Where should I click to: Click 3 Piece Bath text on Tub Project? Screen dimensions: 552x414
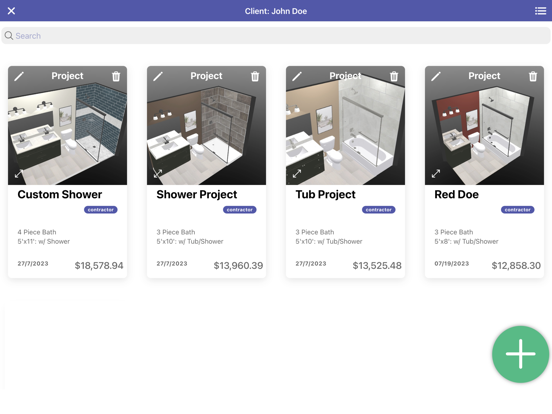315,232
